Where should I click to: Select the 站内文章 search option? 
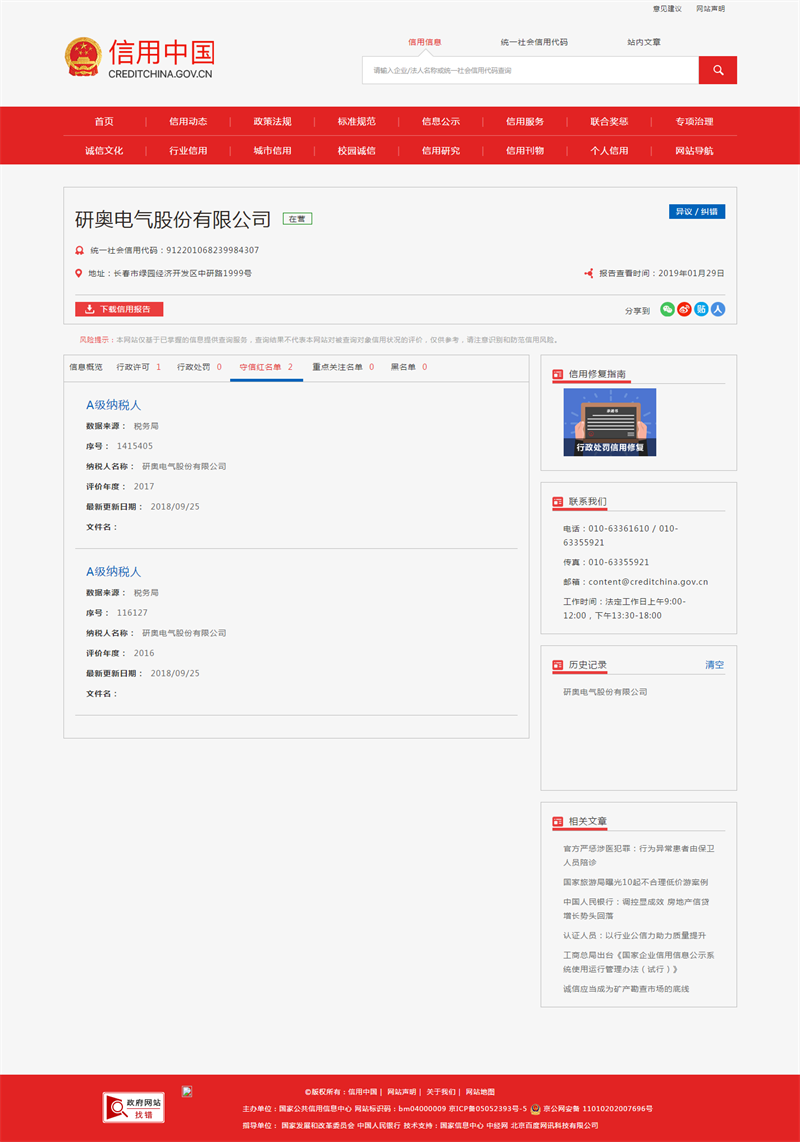[643, 42]
